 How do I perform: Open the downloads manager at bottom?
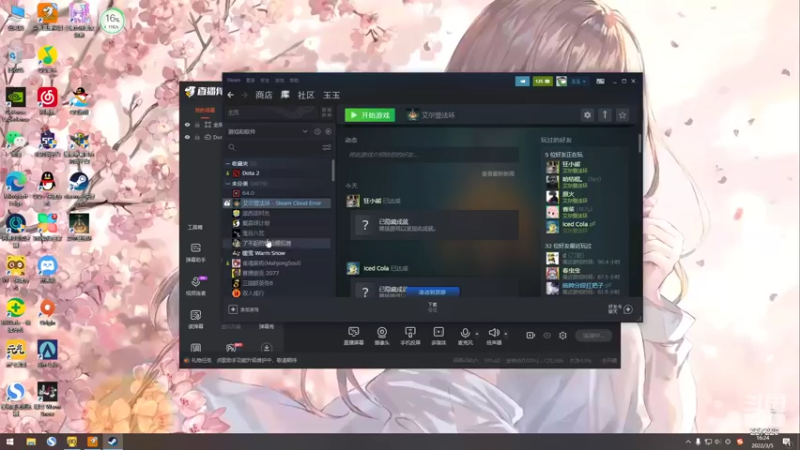pos(433,307)
